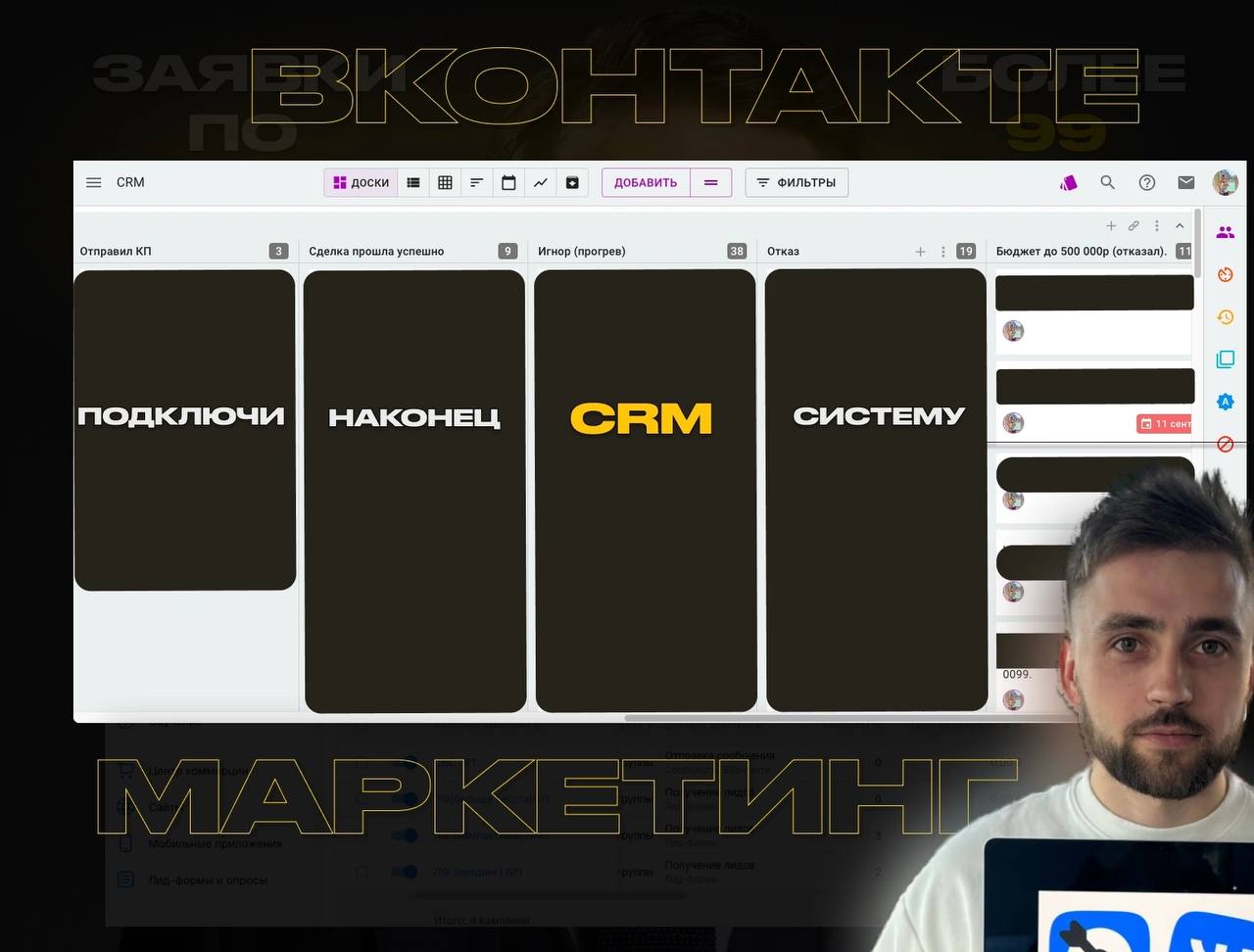
Task: Enable the toggle on the ЛФ (лендинг) campaign row
Action: tap(405, 872)
